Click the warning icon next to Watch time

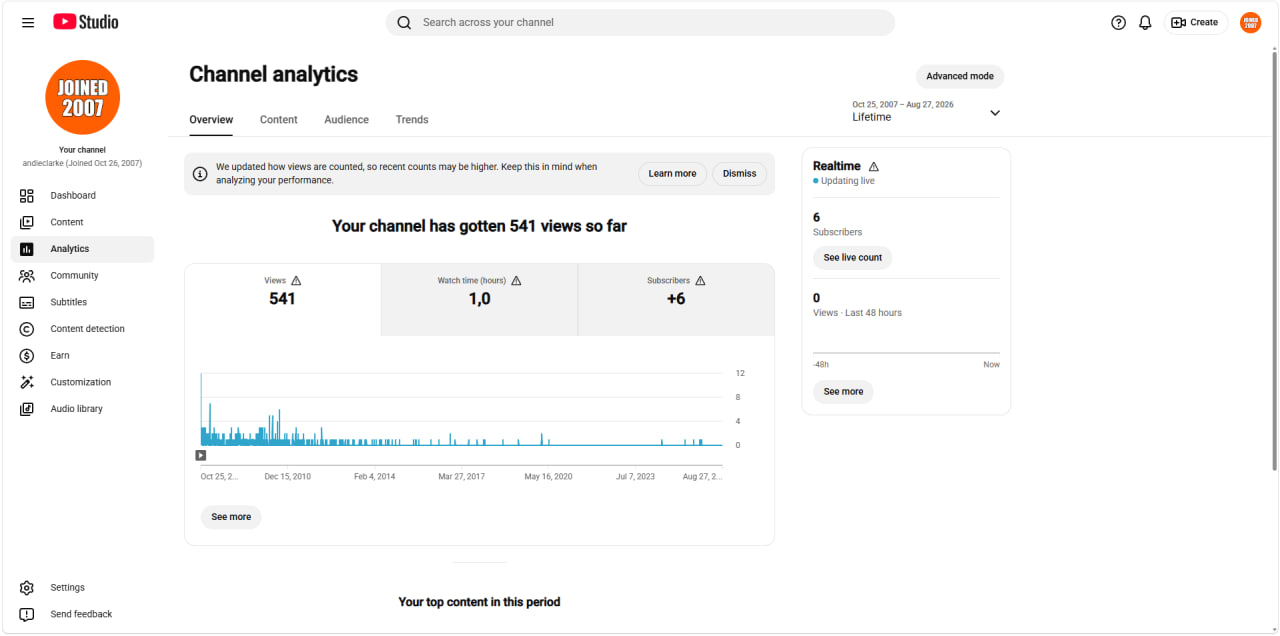516,281
